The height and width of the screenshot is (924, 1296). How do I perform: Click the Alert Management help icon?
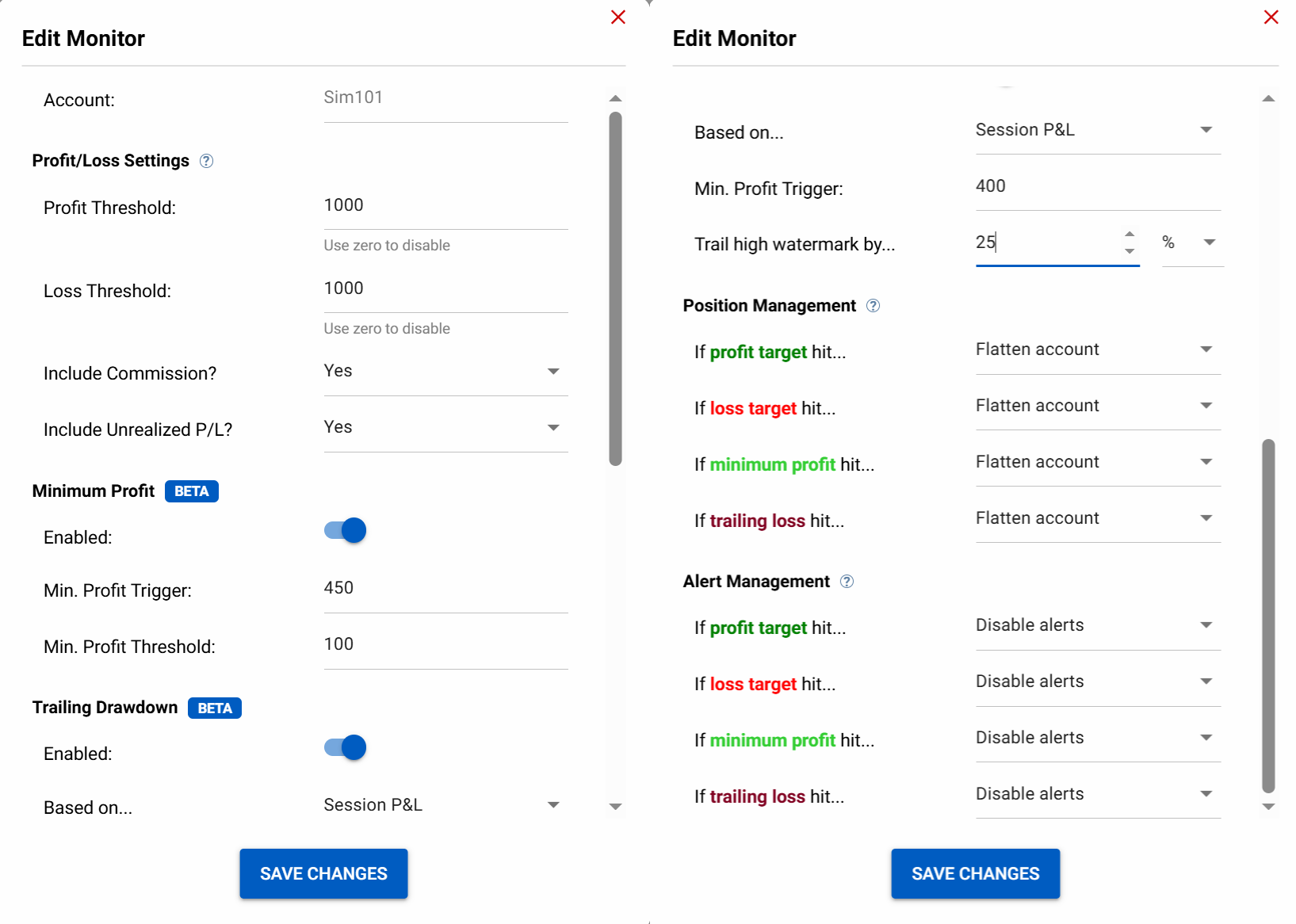(x=847, y=582)
